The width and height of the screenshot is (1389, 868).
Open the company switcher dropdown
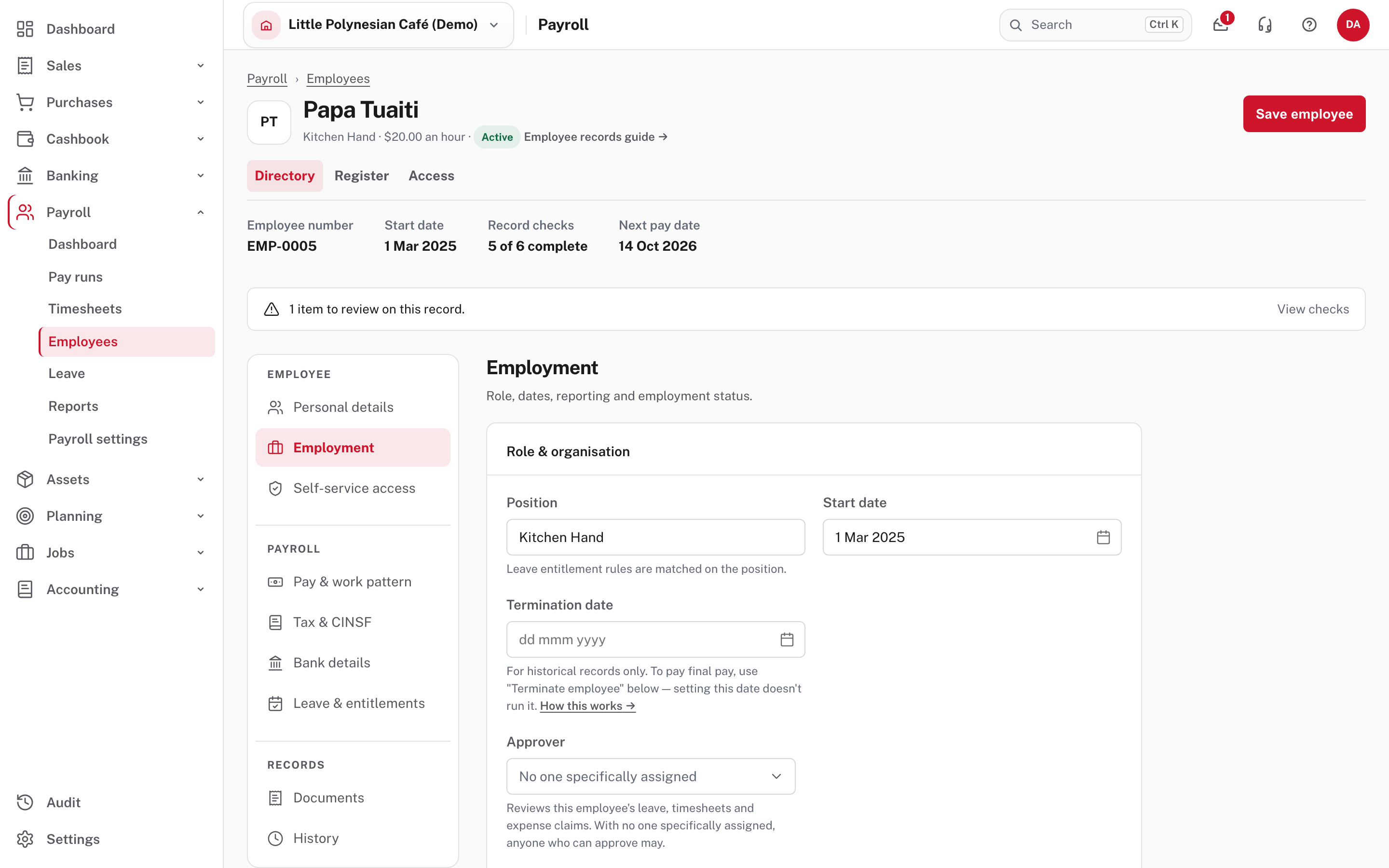[x=378, y=25]
